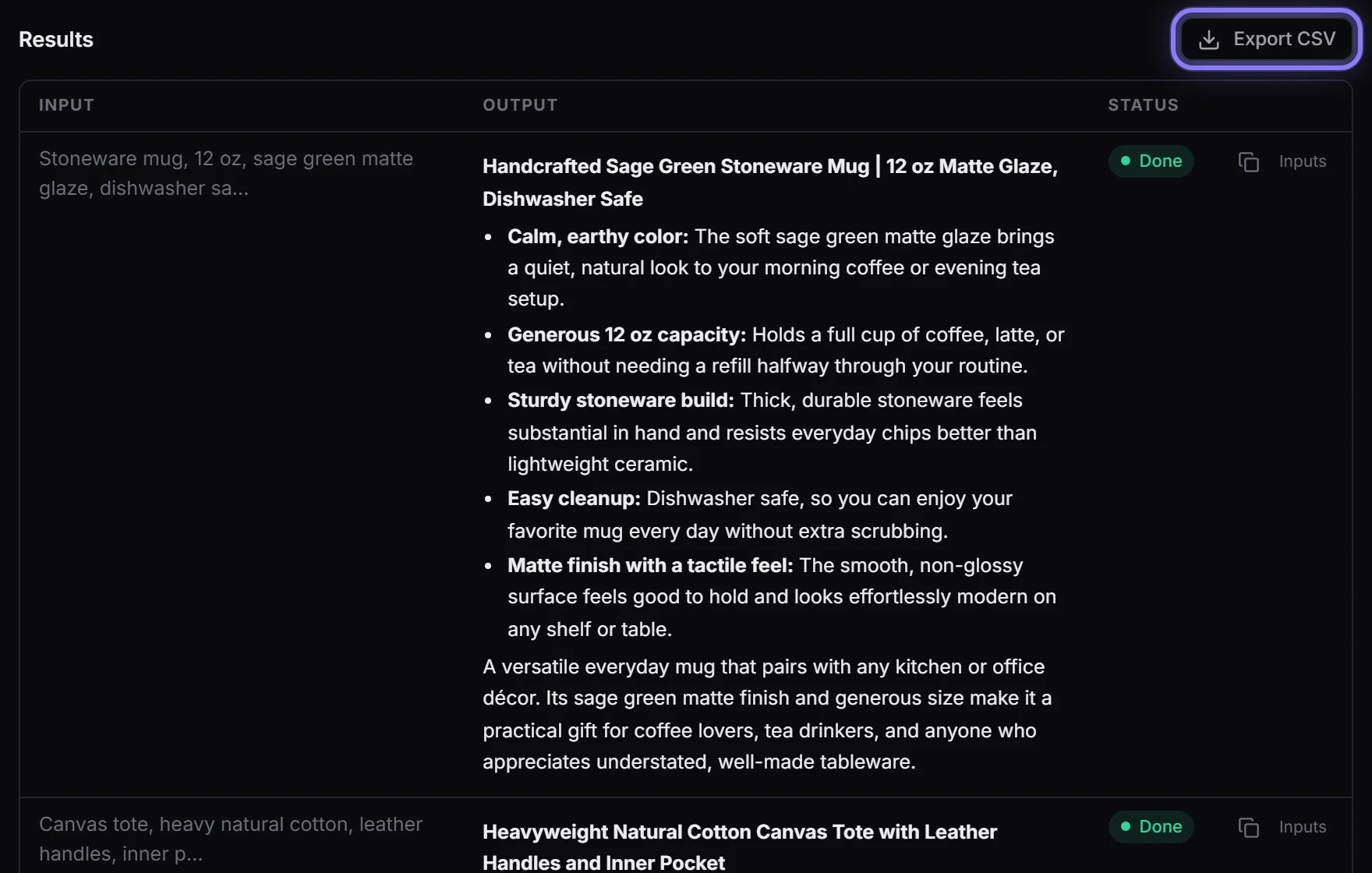Select the STATUS column header

(1143, 105)
